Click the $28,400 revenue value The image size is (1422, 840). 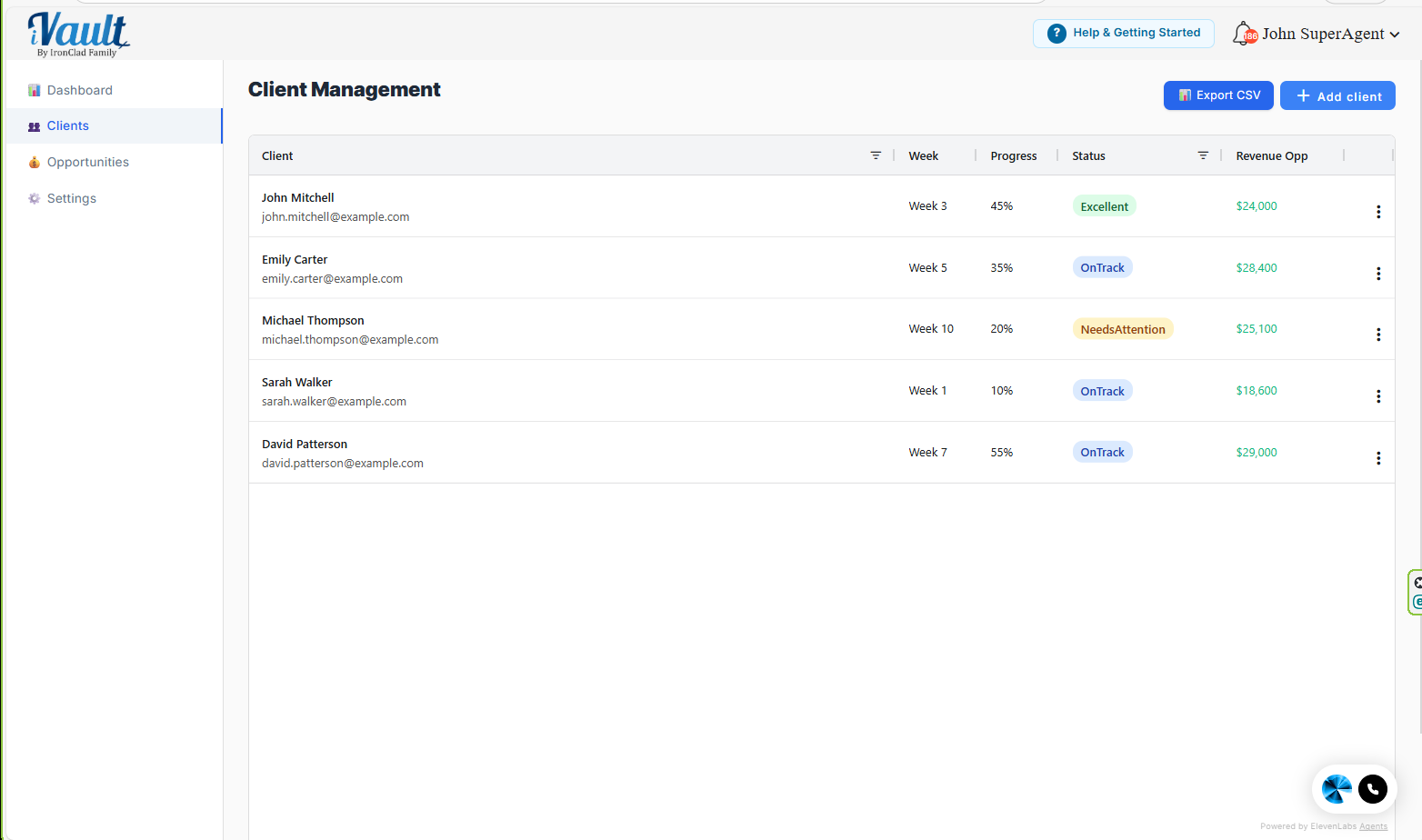(1257, 267)
